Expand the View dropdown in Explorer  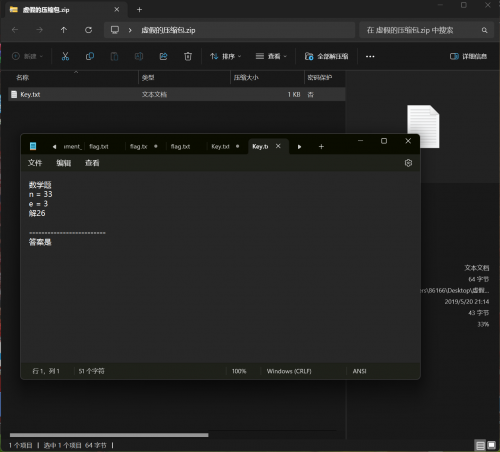coord(271,56)
